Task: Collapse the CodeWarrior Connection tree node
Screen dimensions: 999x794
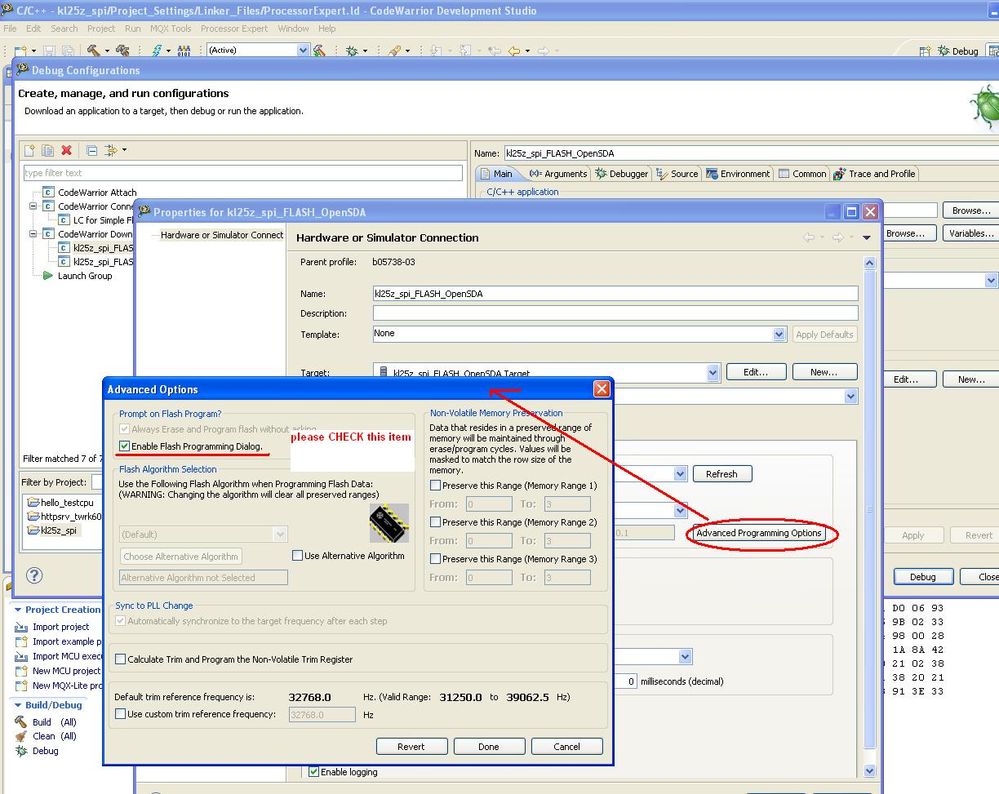Action: pyautogui.click(x=32, y=206)
